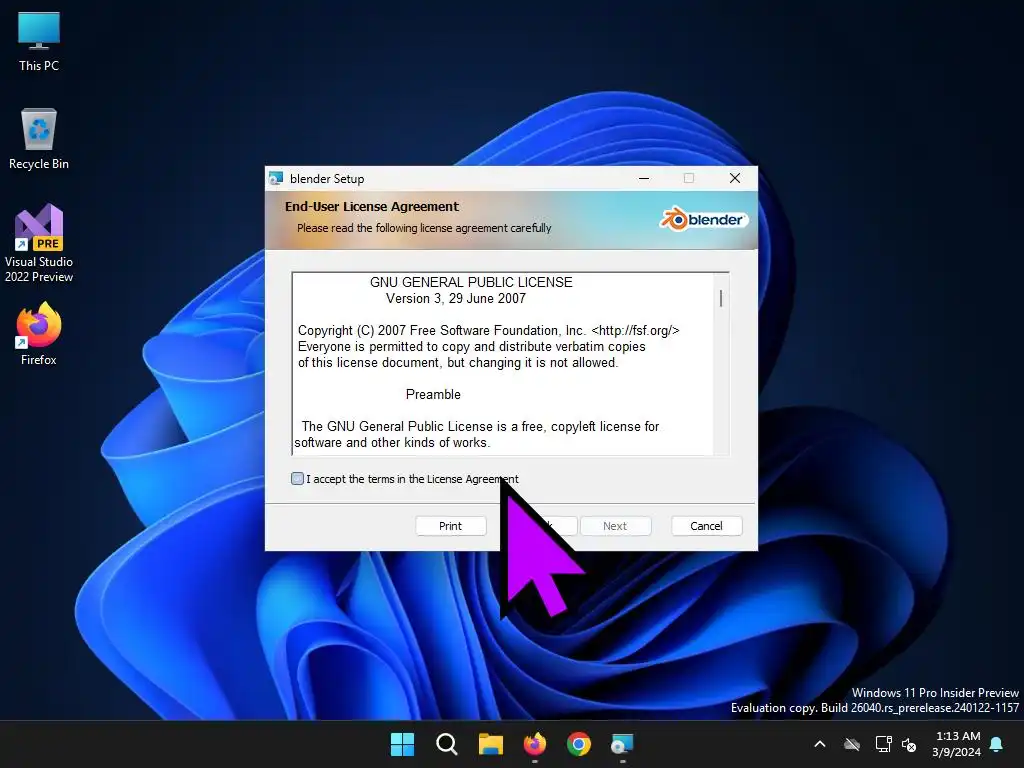
Task: Select the Firefox desktop shortcut
Action: (39, 334)
